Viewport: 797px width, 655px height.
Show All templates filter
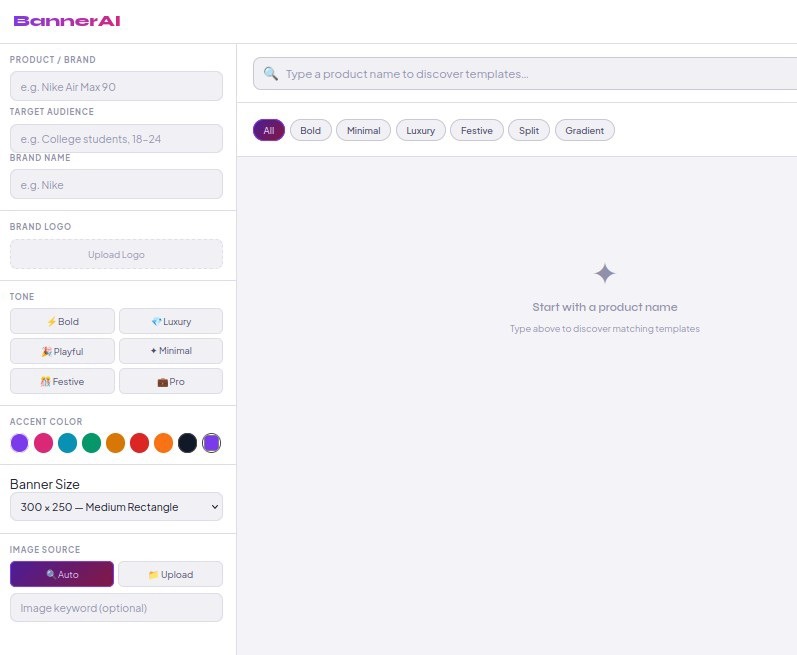[x=269, y=130]
